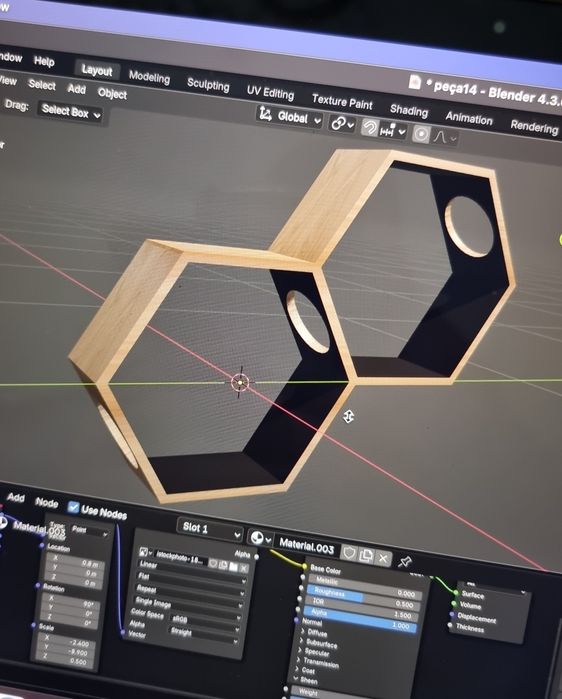562x699 pixels.
Task: Expand the Transmission section
Action: coord(317,662)
